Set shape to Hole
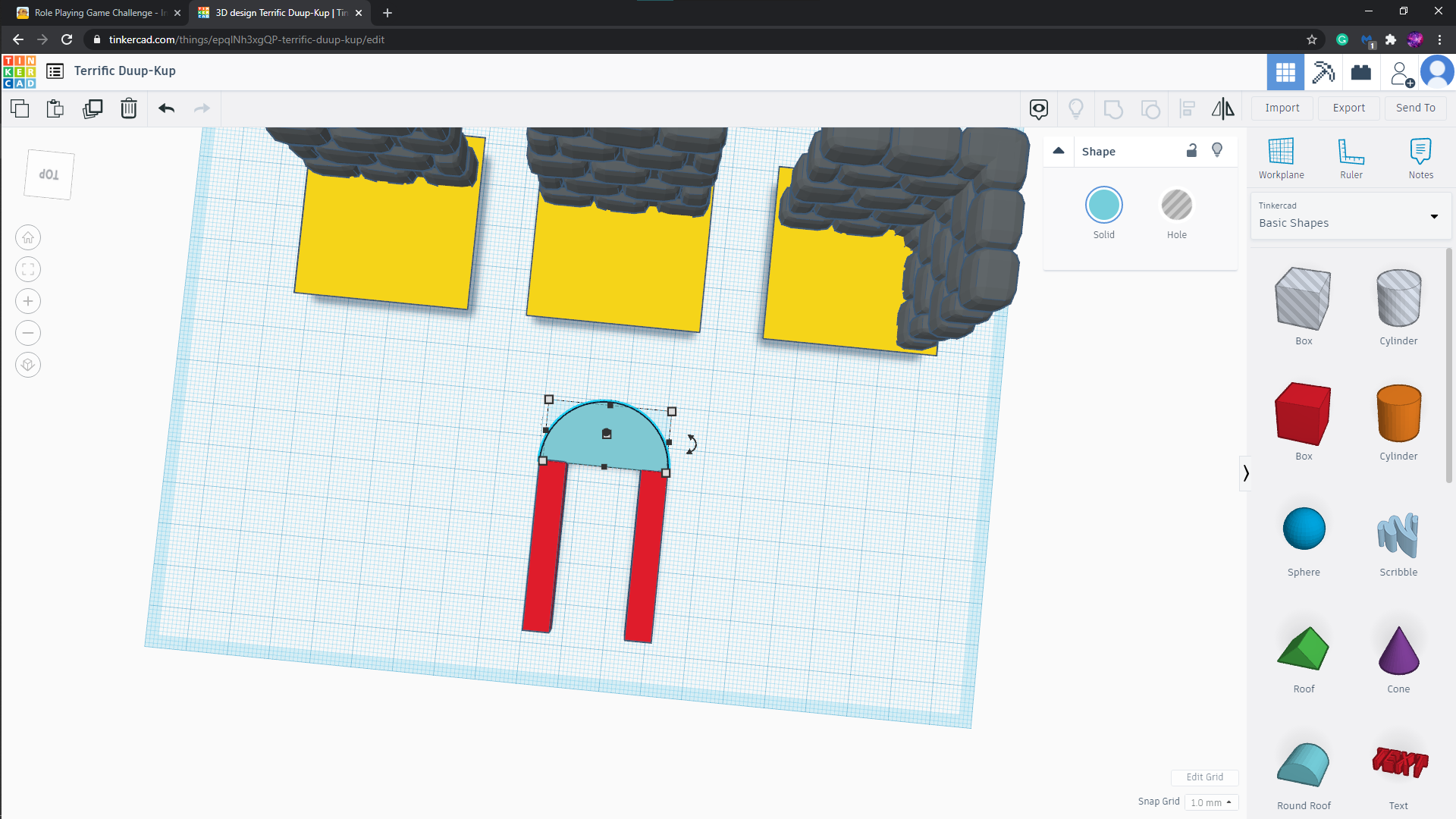 (1176, 205)
